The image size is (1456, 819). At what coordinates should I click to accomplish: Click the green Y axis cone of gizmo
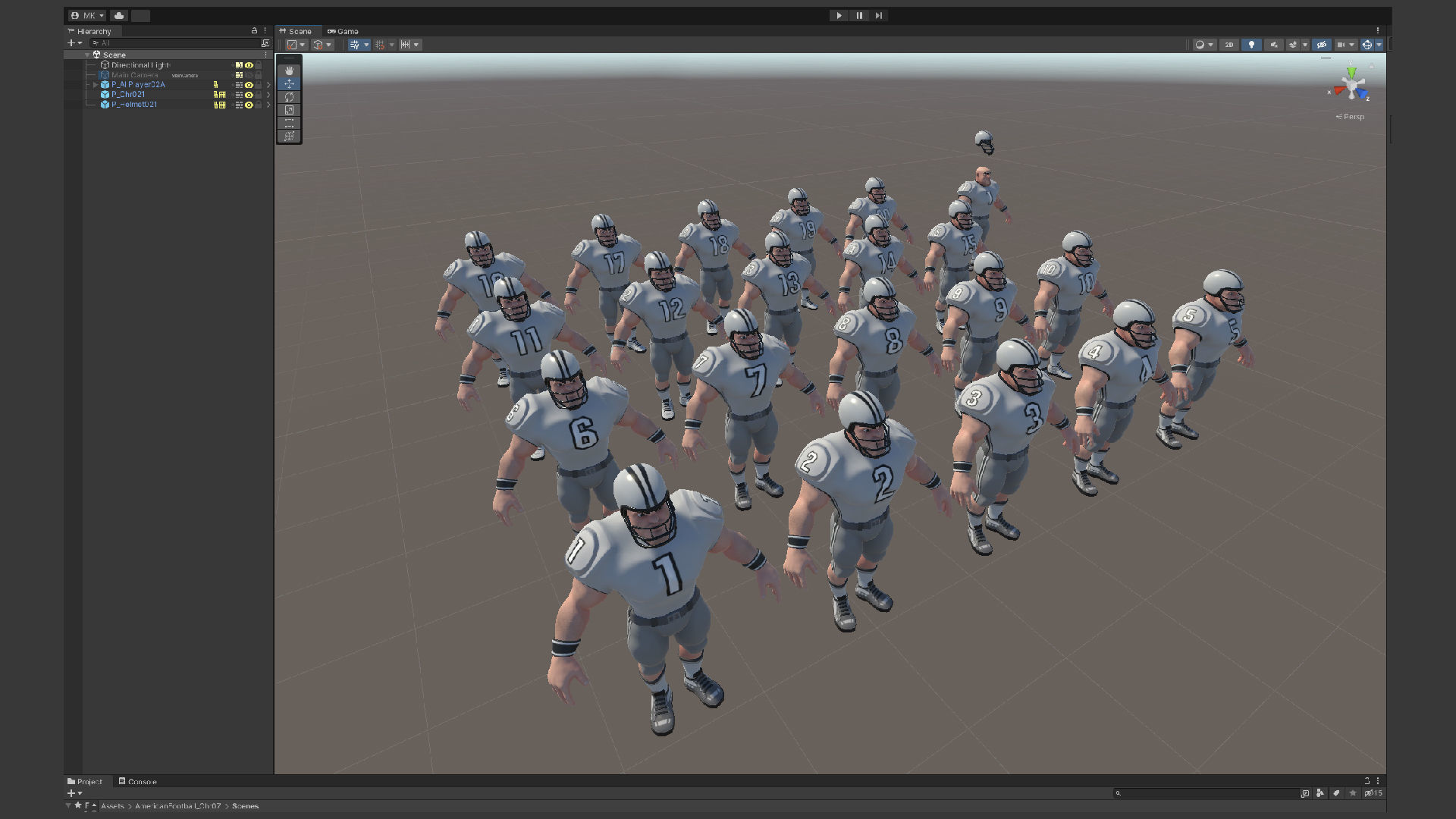click(x=1351, y=73)
